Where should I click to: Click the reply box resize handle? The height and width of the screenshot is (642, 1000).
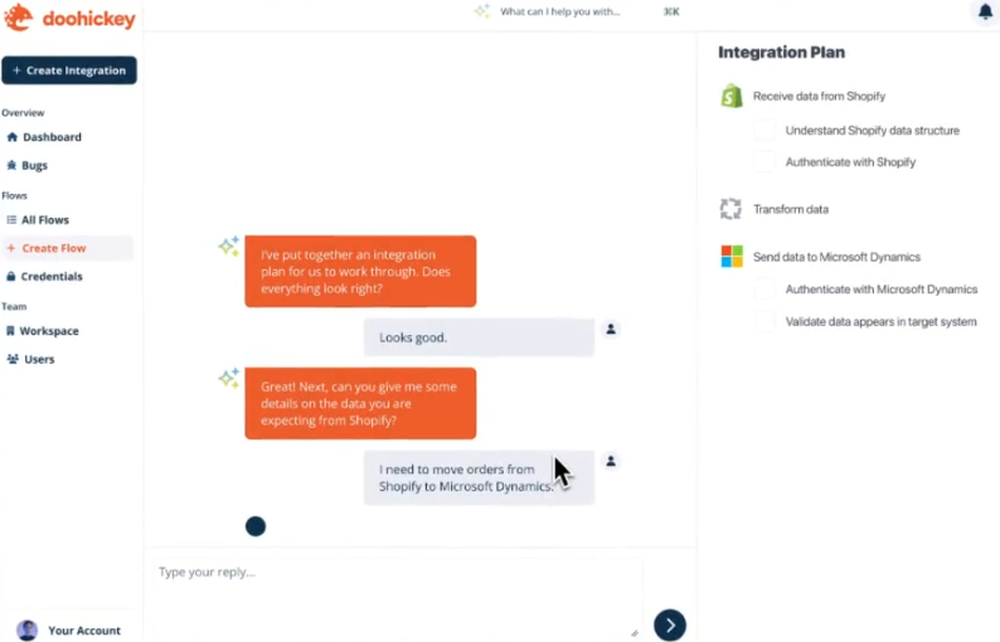pyautogui.click(x=635, y=633)
